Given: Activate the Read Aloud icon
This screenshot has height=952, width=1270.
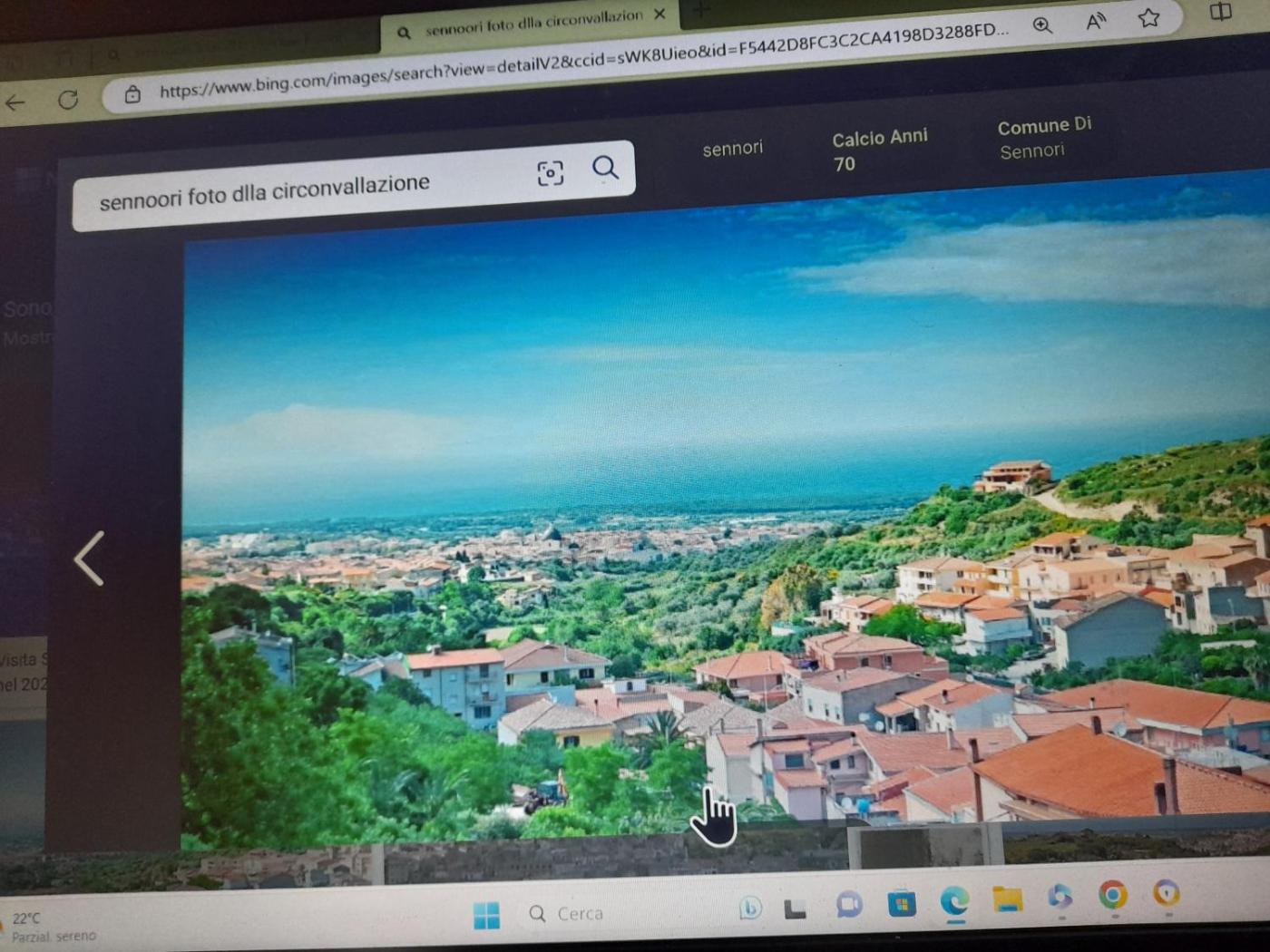Looking at the screenshot, I should 1096,21.
